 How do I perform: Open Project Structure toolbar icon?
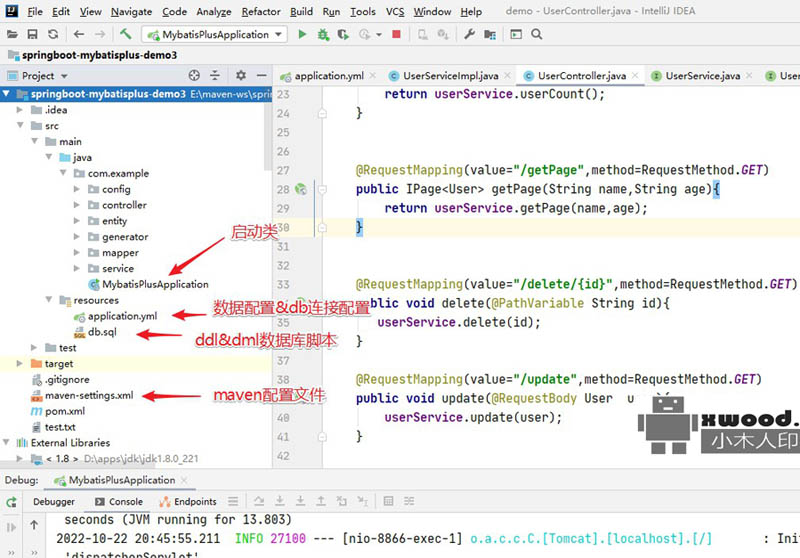(x=490, y=34)
